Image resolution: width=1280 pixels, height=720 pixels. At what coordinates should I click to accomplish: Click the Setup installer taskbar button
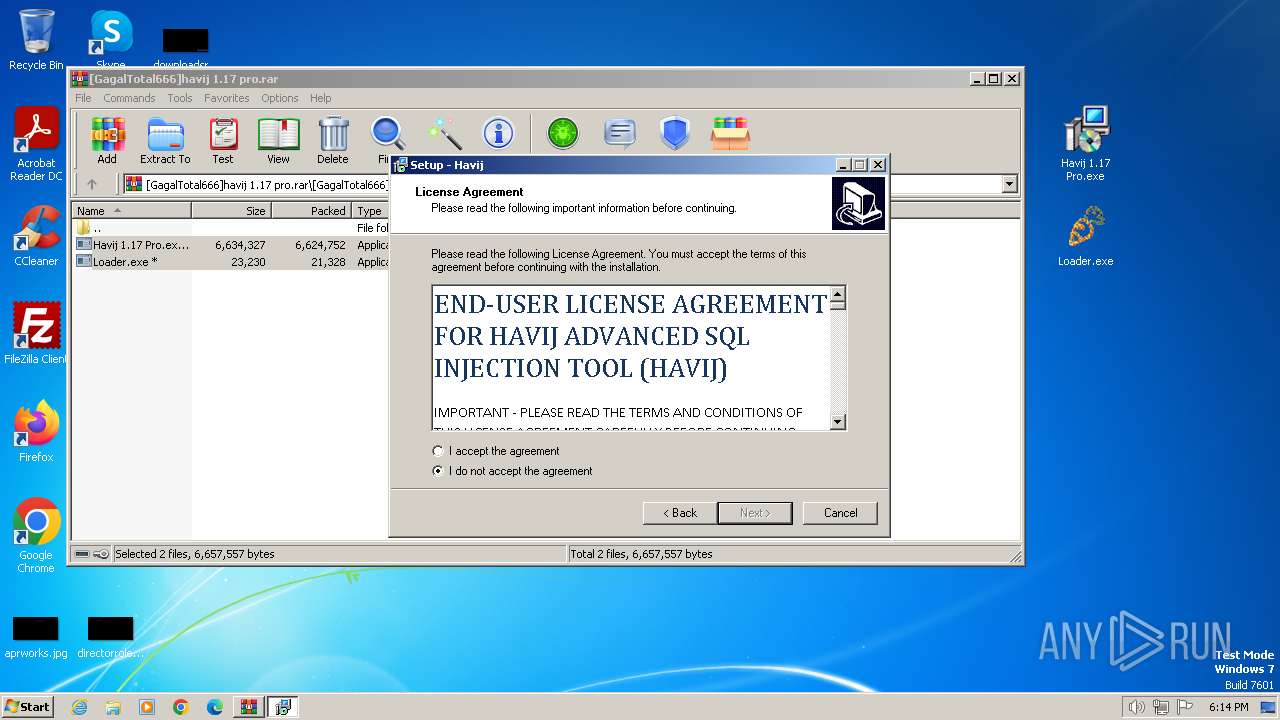pos(282,707)
